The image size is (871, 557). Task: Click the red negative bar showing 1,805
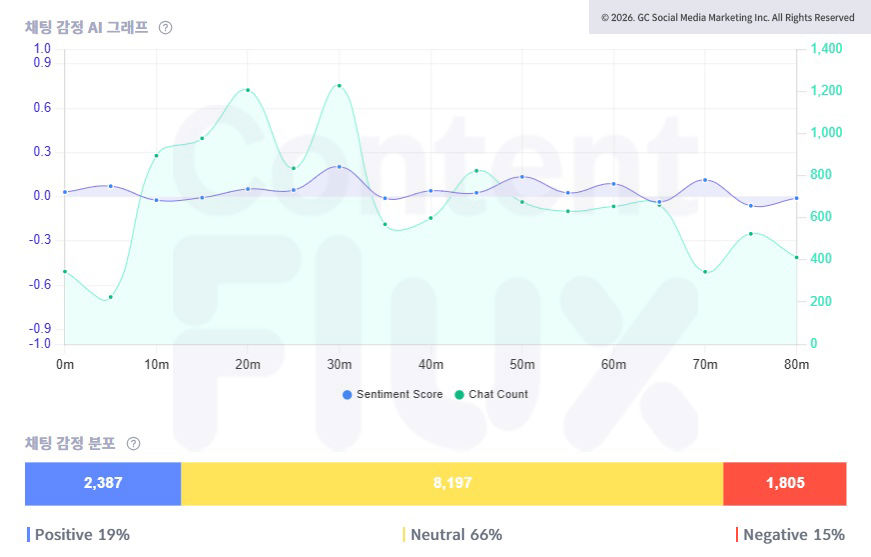(785, 483)
